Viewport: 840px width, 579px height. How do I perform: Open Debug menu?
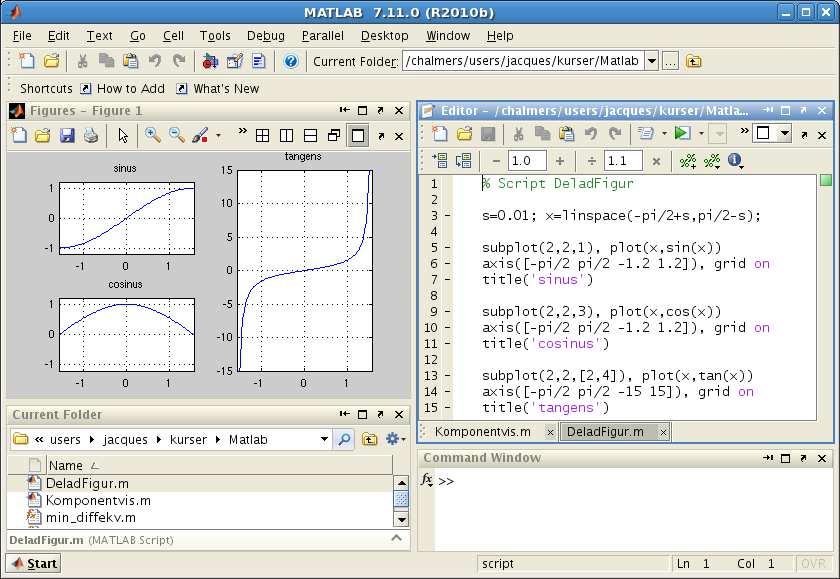[x=266, y=36]
